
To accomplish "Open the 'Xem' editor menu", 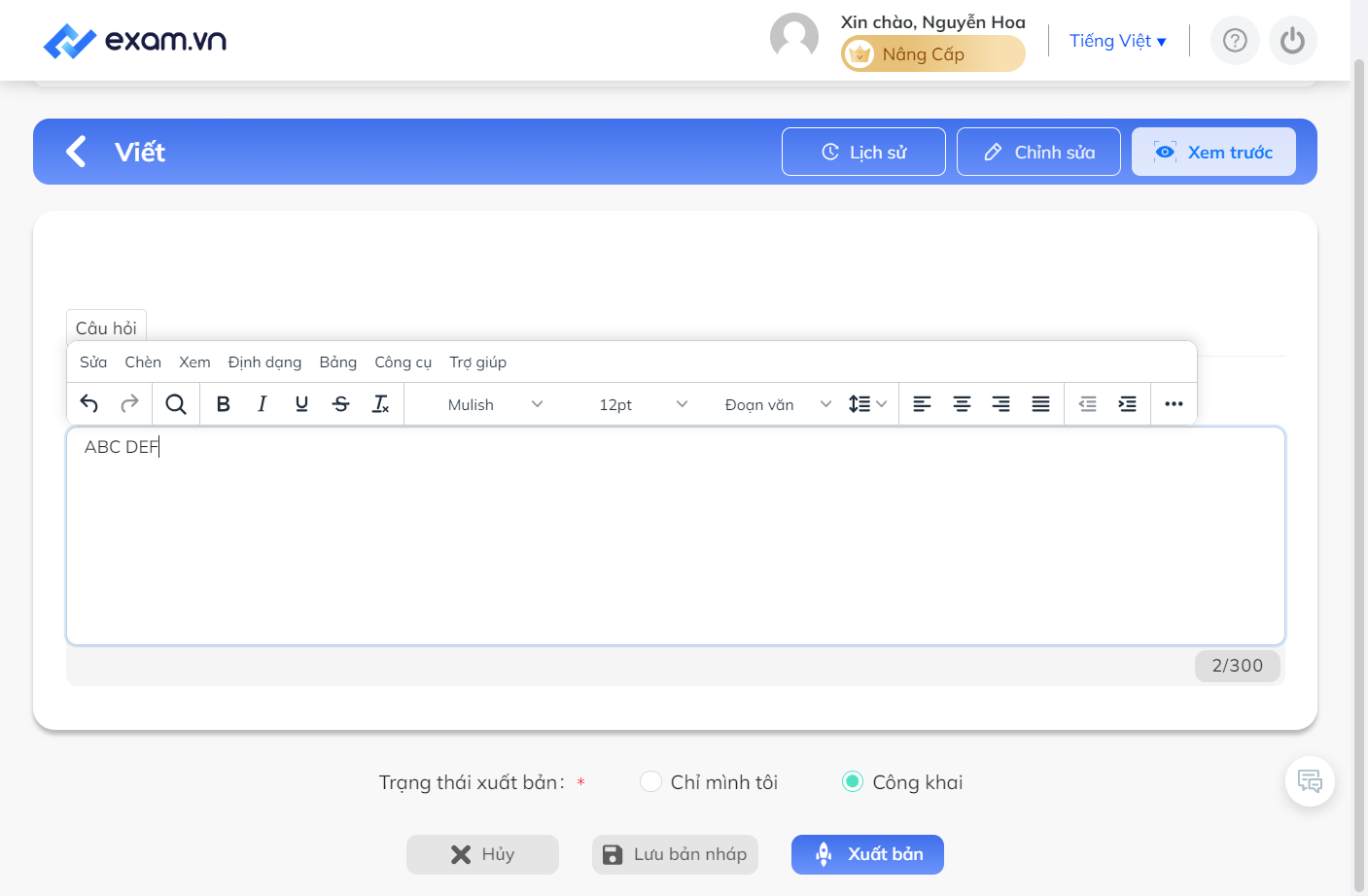I will point(194,362).
